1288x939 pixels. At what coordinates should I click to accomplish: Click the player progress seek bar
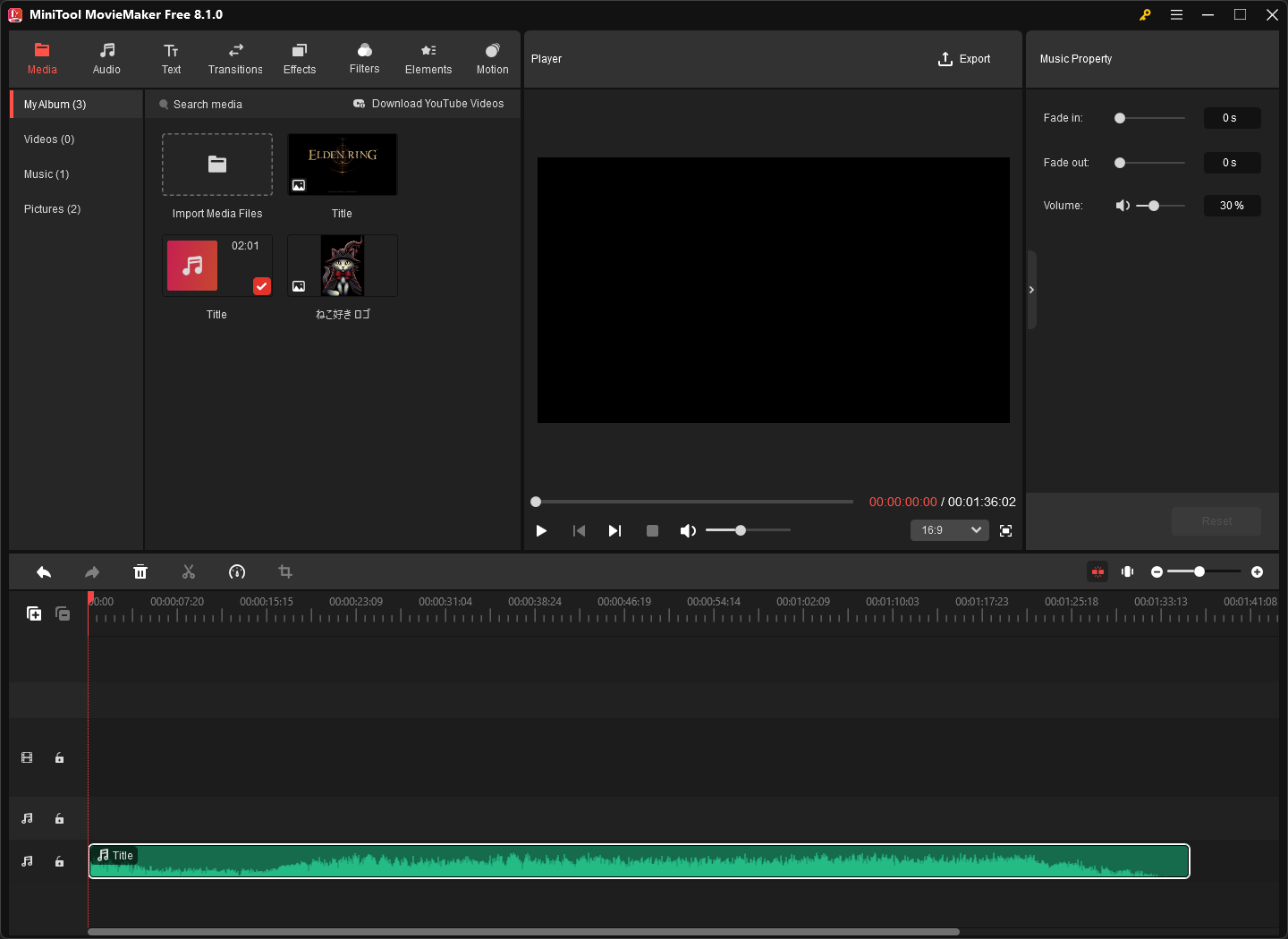(x=693, y=502)
